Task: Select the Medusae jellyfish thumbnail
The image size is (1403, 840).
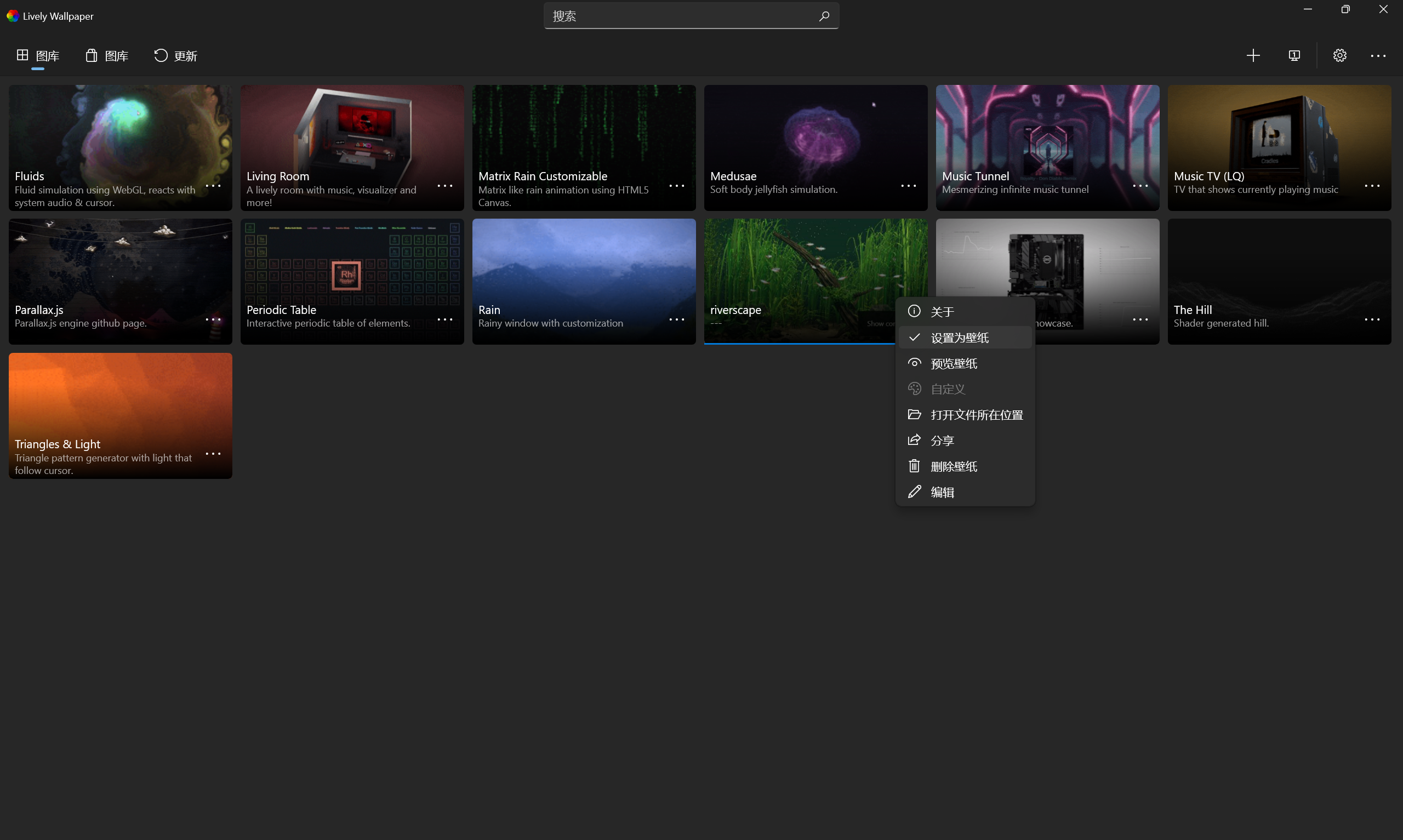Action: pos(815,147)
